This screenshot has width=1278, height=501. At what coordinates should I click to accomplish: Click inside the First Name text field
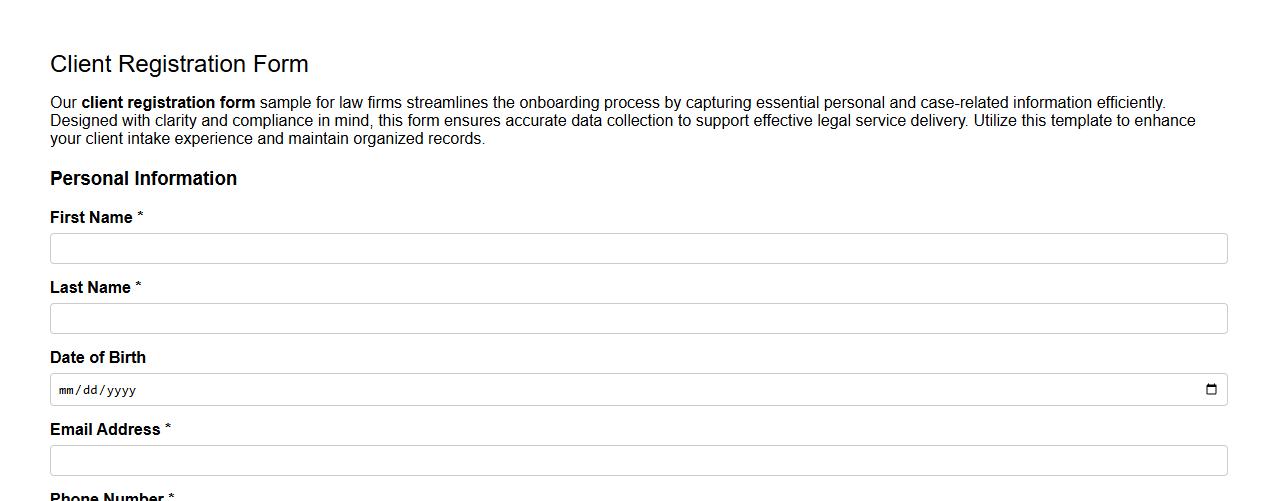tap(638, 249)
